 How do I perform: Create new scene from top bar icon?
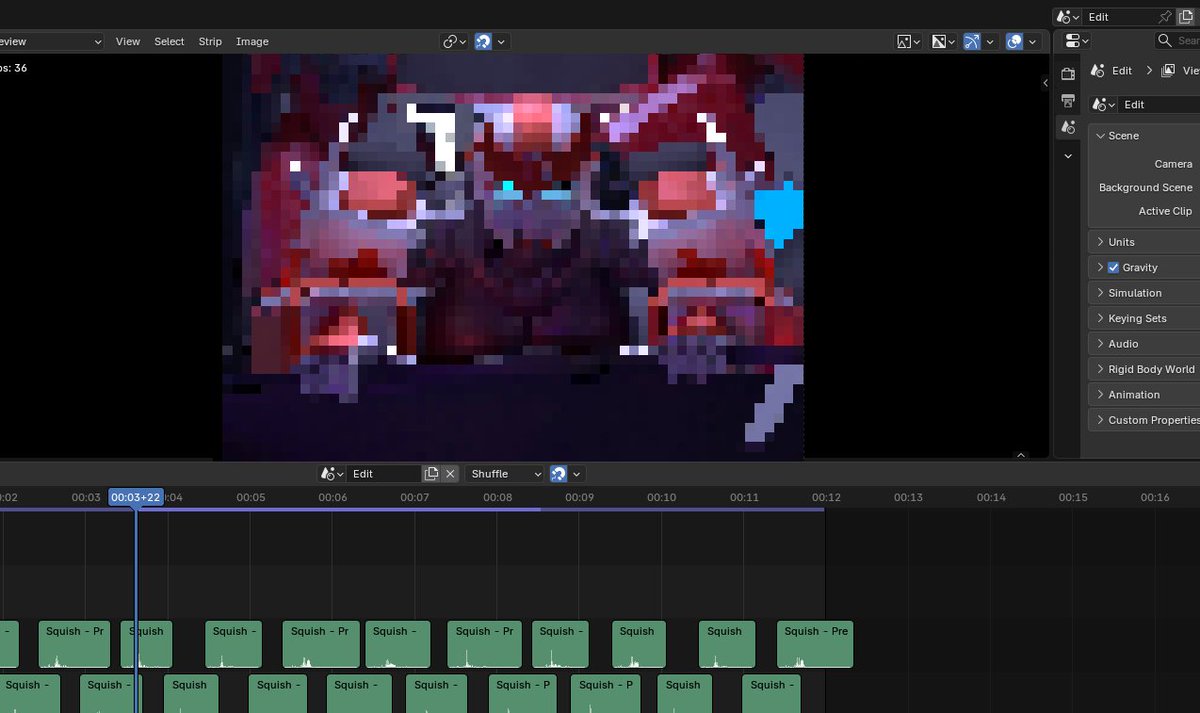pos(1185,17)
